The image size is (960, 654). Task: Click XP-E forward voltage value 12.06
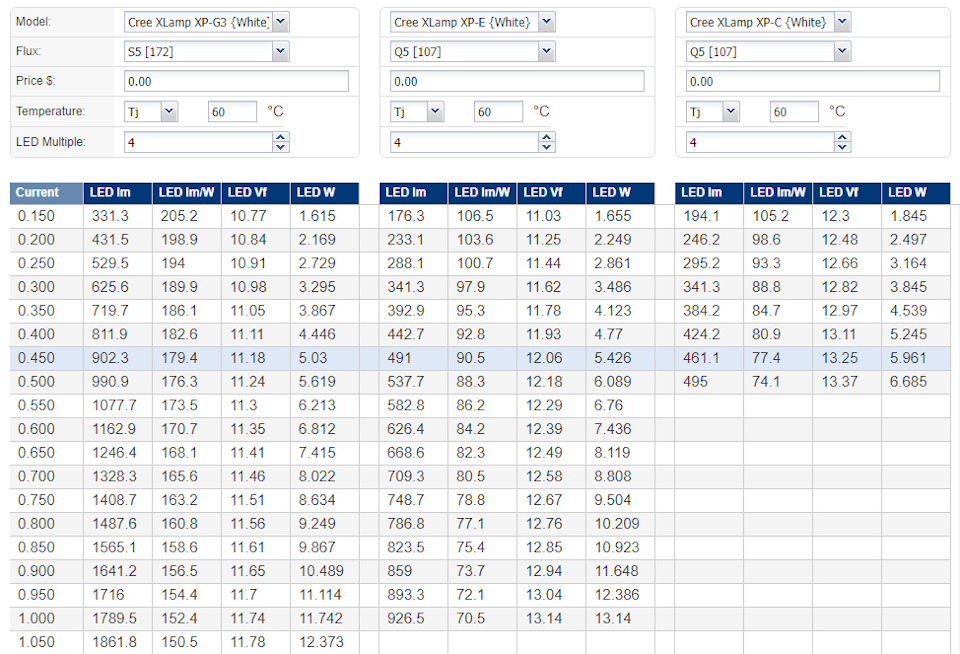coord(544,358)
